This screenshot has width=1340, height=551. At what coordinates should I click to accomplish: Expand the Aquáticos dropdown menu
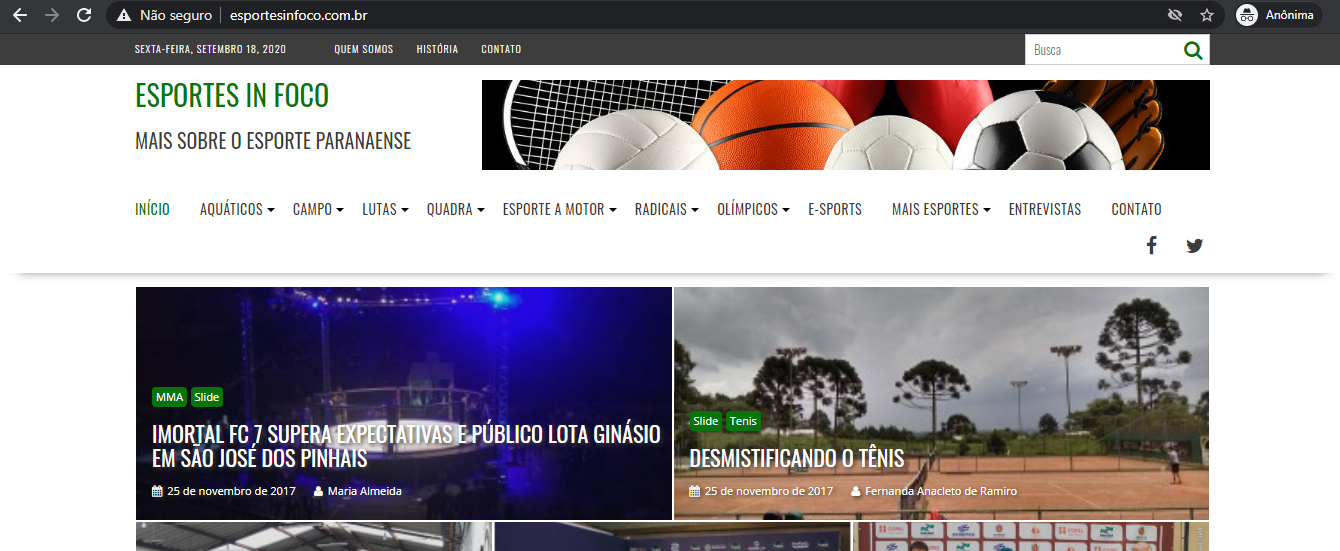[237, 209]
